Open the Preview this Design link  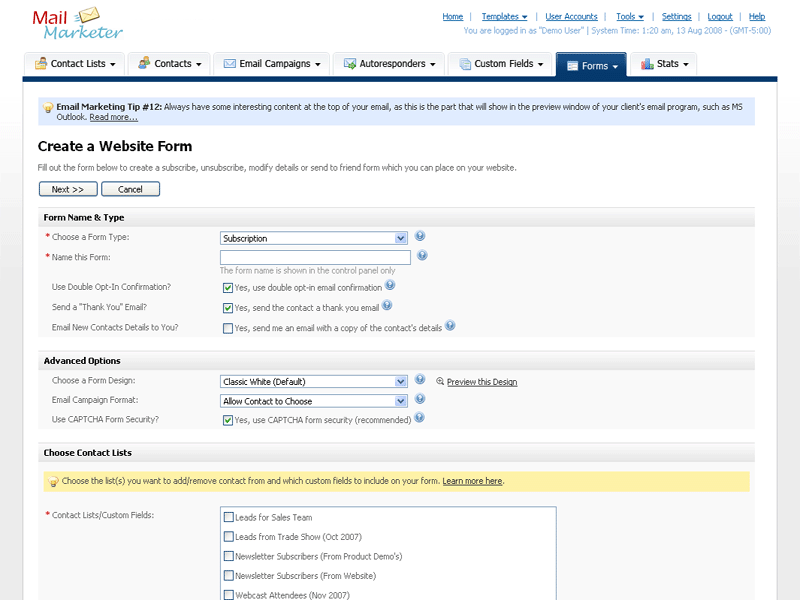tap(481, 382)
